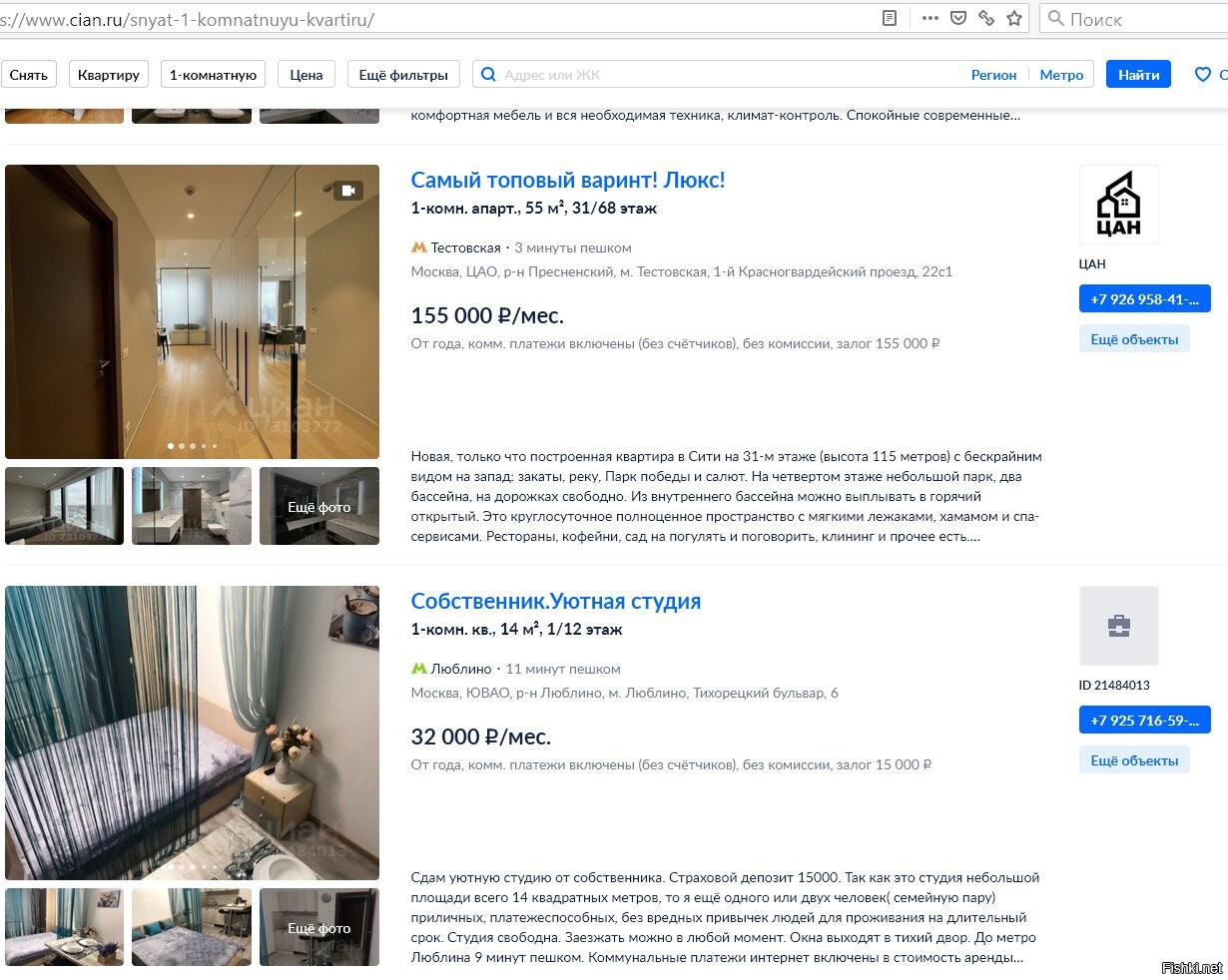This screenshot has width=1228, height=980.
Task: Click Ещё фото thumbnail of the studio listing
Action: coord(319,927)
